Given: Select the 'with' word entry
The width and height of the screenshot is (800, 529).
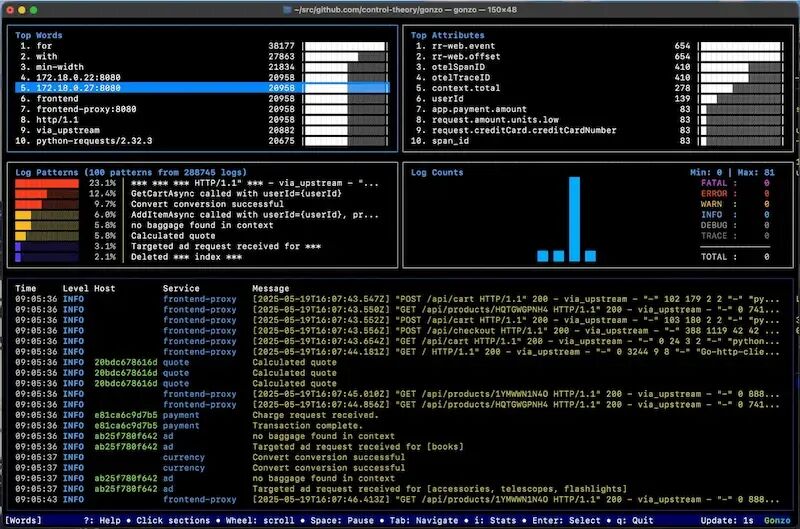Looking at the screenshot, I should click(x=202, y=57).
